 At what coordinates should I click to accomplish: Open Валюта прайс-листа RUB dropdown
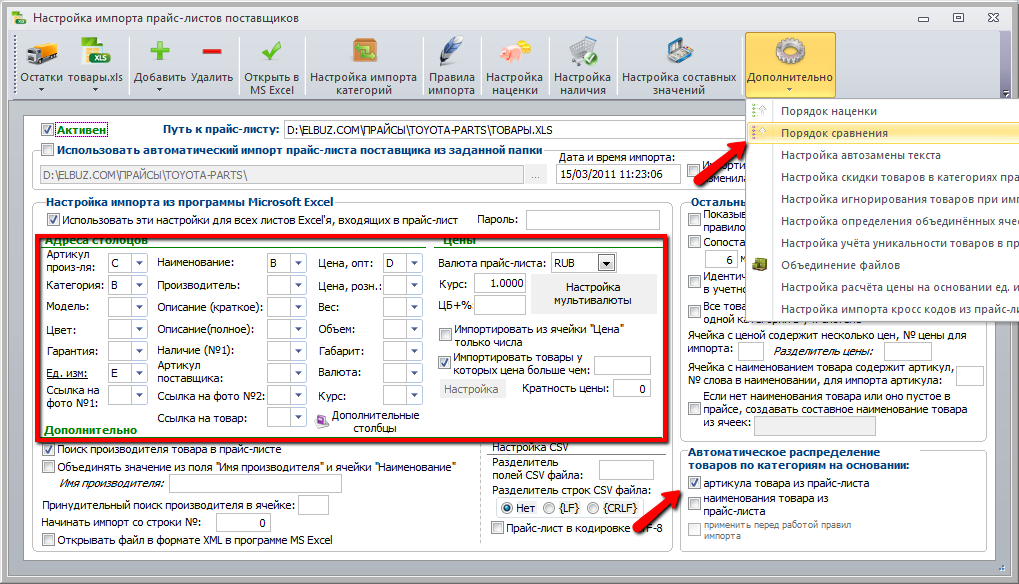606,263
